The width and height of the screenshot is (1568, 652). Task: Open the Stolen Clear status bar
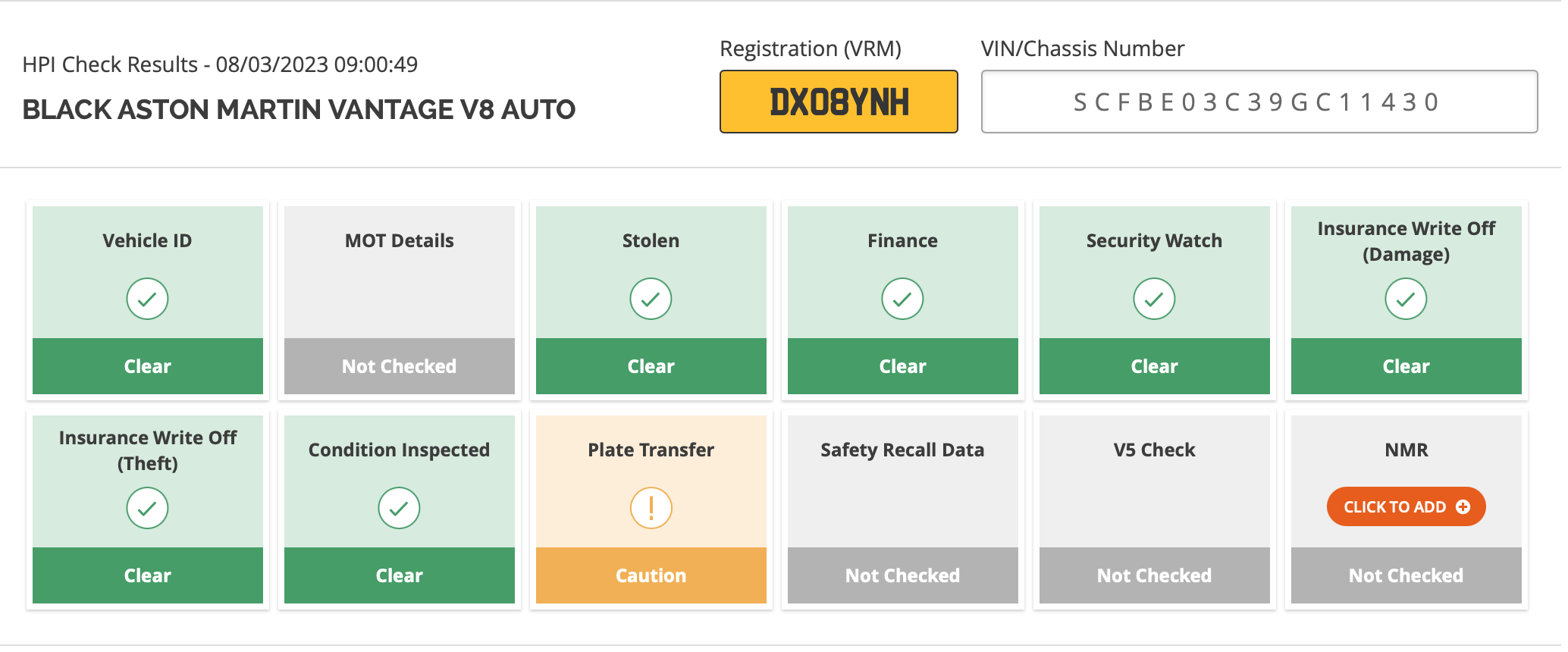coord(651,366)
